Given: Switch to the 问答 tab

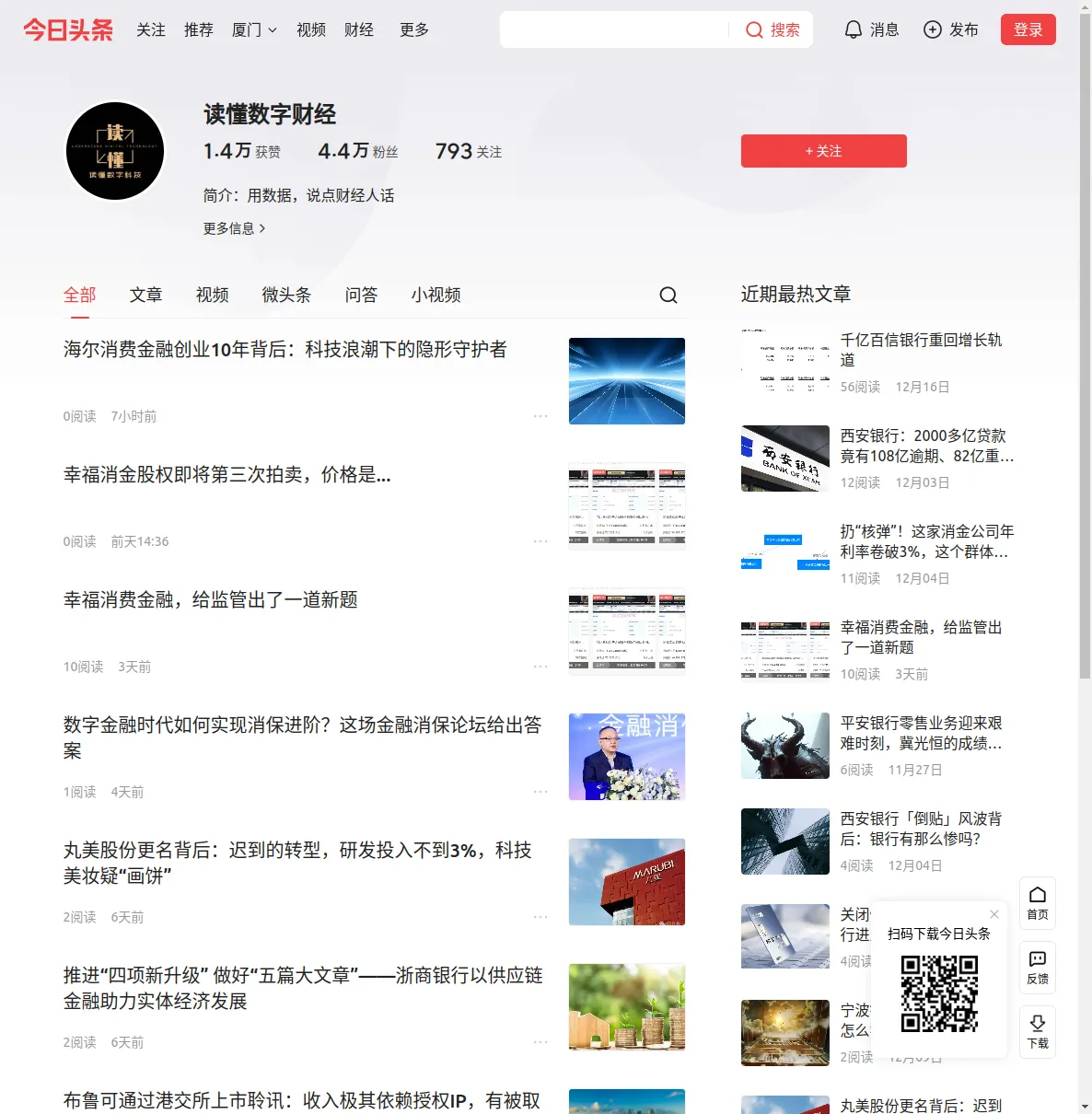Looking at the screenshot, I should [362, 295].
